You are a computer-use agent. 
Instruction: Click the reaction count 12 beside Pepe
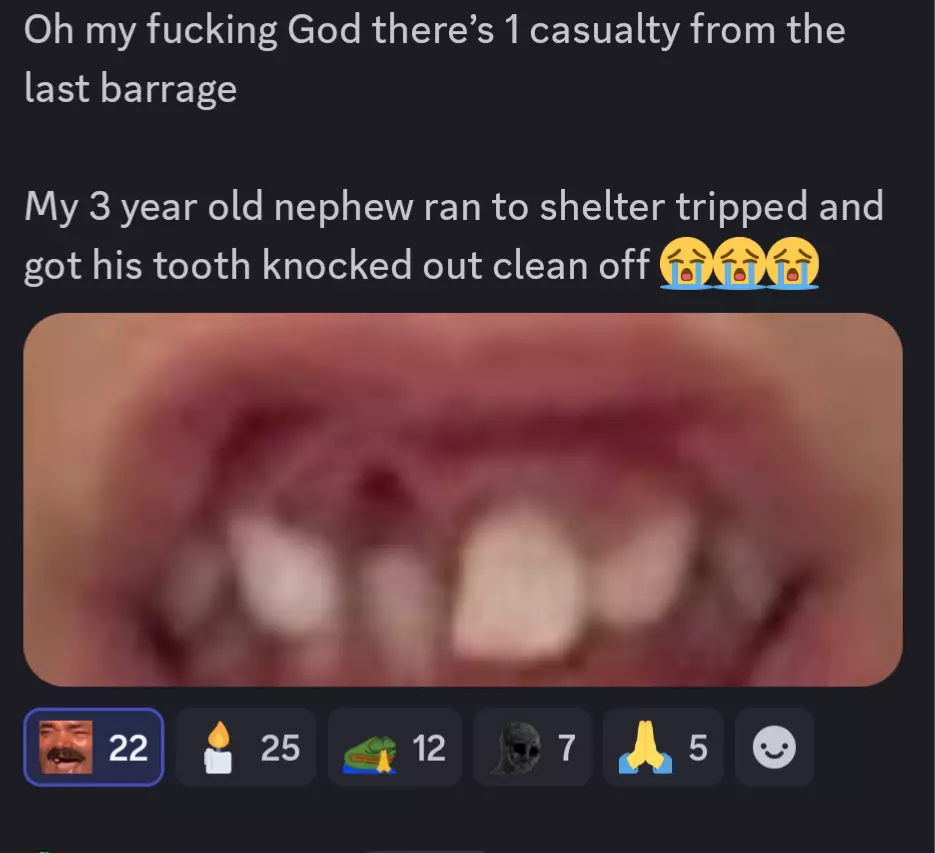pyautogui.click(x=429, y=747)
